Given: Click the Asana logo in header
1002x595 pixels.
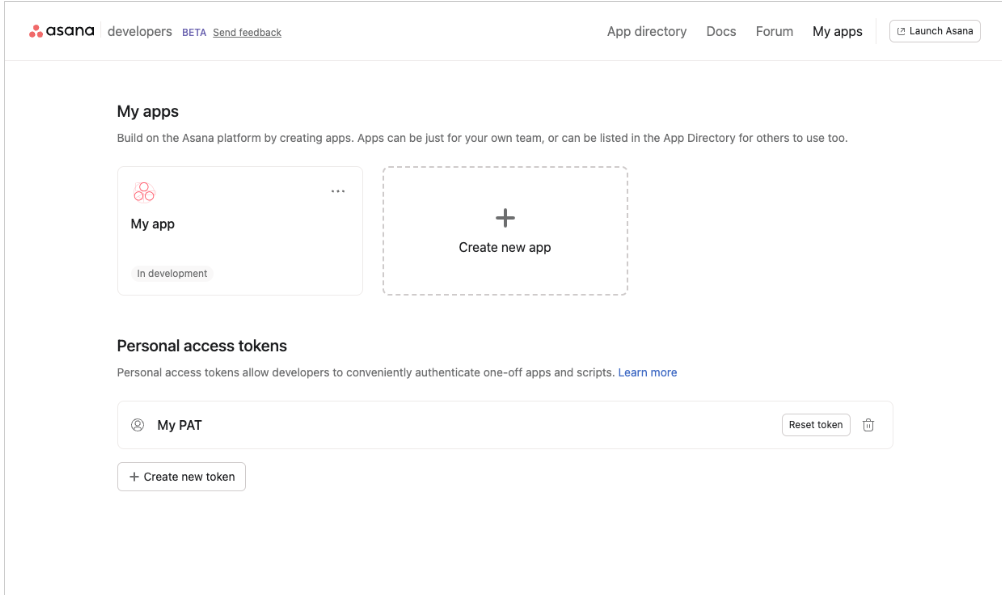Looking at the screenshot, I should [x=61, y=31].
